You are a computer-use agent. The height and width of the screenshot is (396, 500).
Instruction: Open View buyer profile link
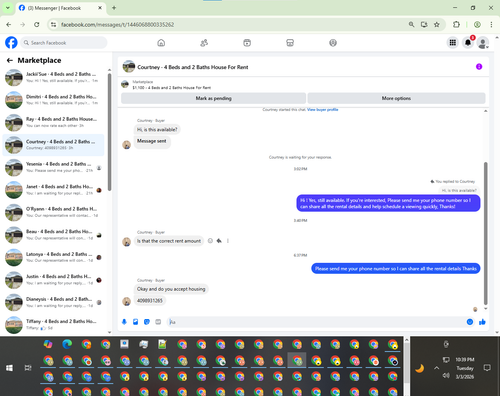pyautogui.click(x=322, y=109)
